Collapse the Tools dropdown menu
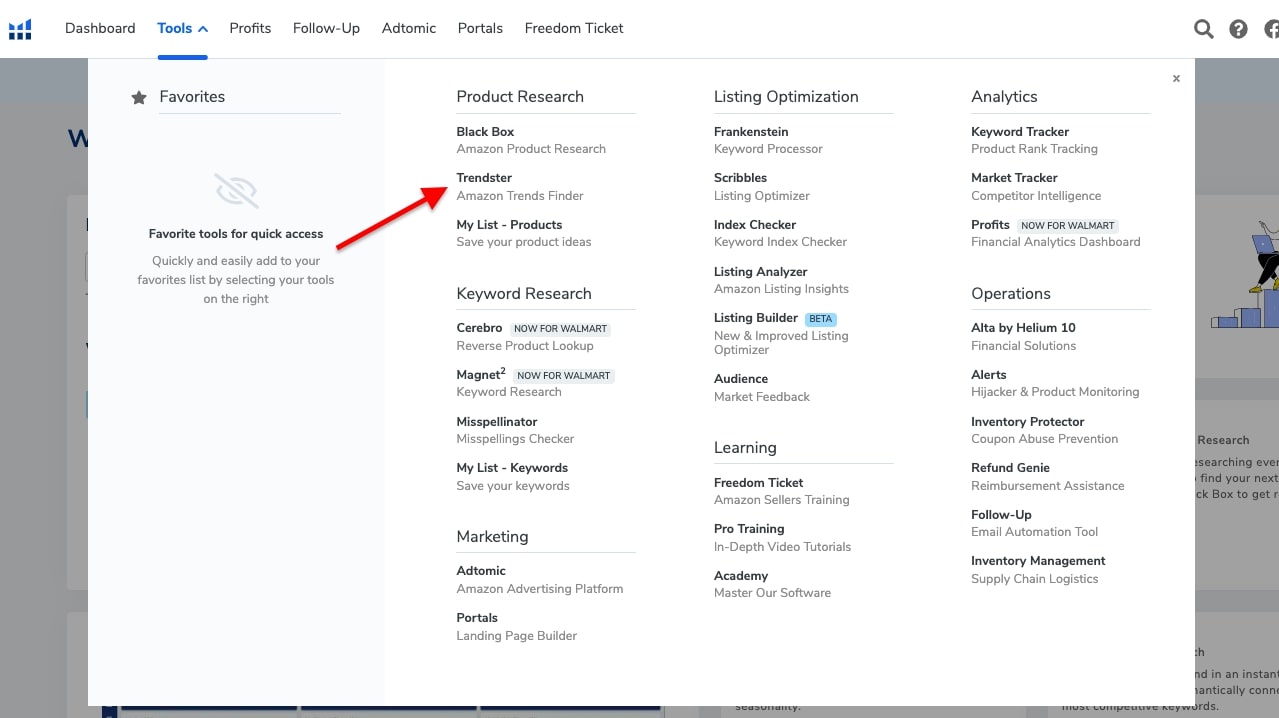The image size is (1279, 718). click(x=182, y=28)
